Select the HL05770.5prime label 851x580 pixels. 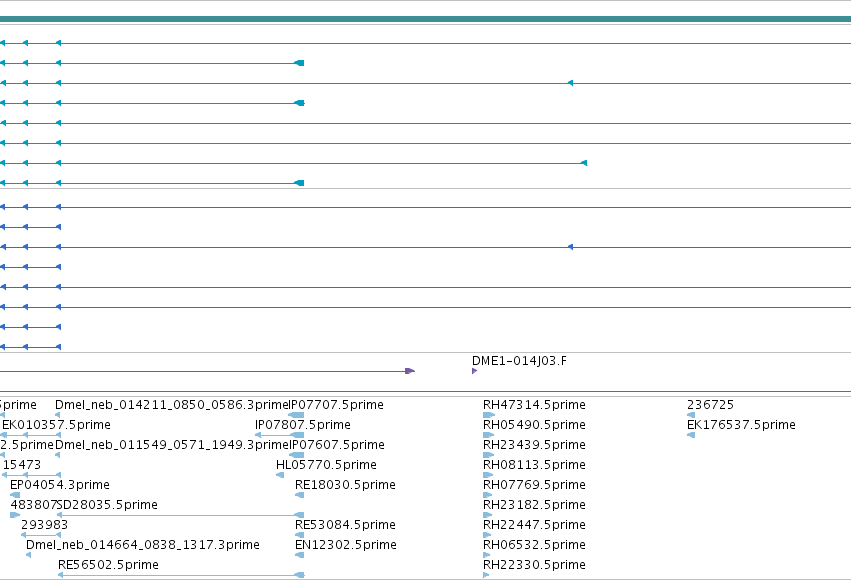pos(326,465)
